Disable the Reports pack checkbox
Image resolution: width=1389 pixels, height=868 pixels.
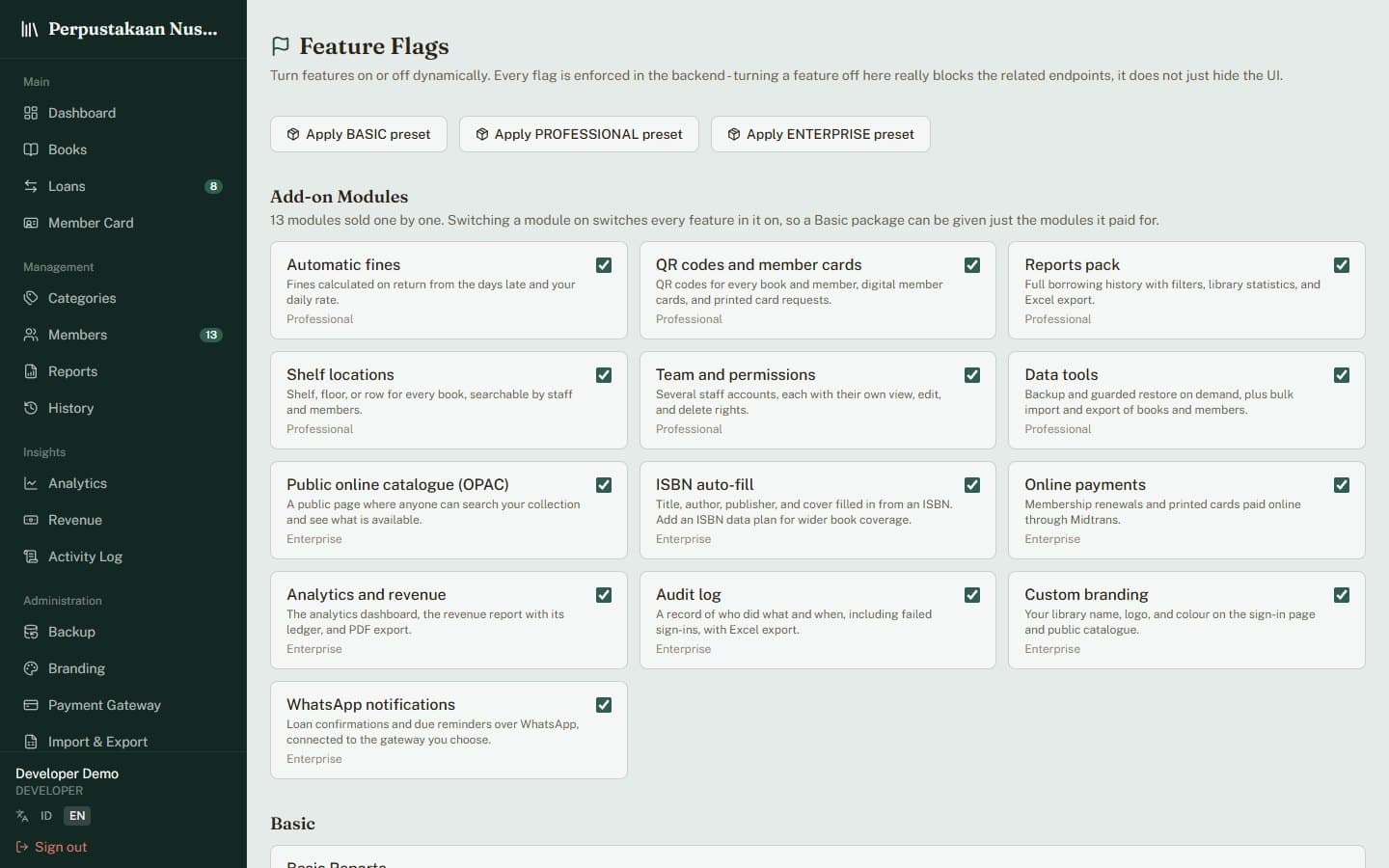pos(1342,265)
